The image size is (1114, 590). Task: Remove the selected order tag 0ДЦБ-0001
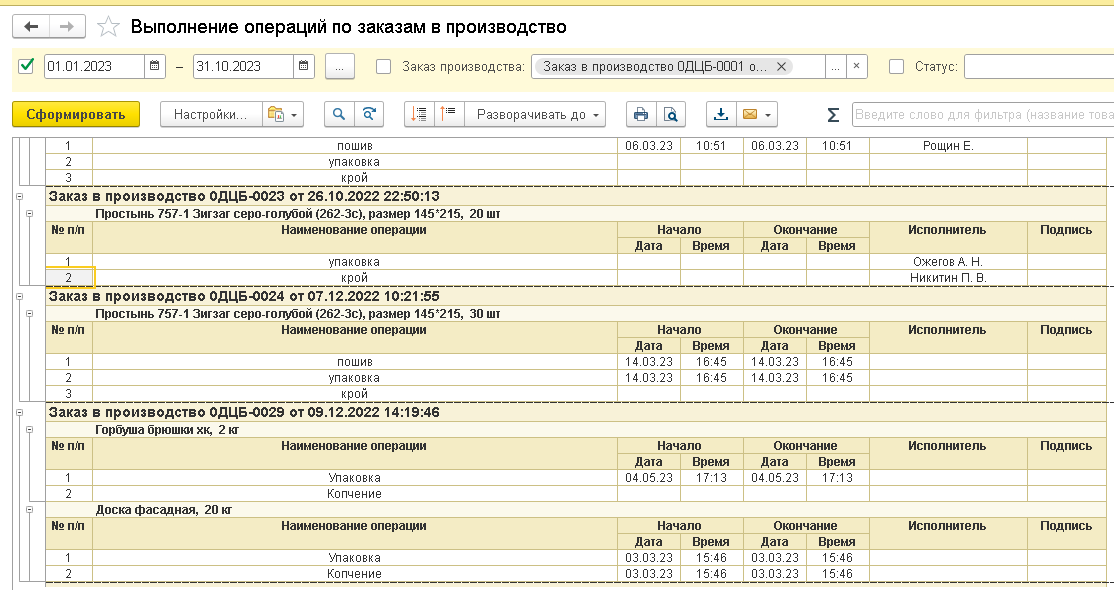click(782, 67)
